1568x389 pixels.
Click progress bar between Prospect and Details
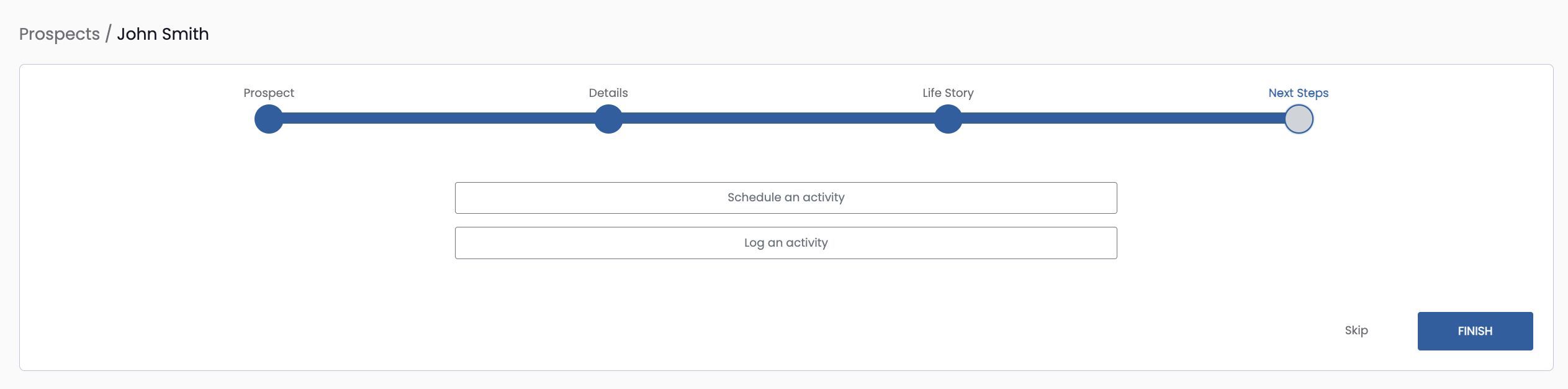coord(438,118)
